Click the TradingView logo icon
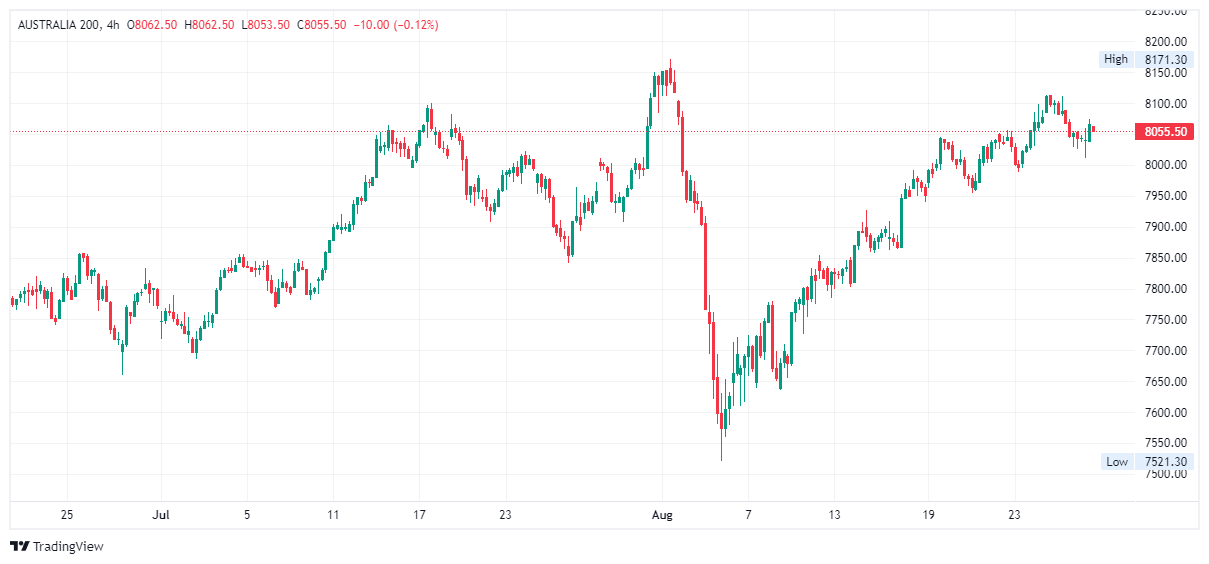 19,546
